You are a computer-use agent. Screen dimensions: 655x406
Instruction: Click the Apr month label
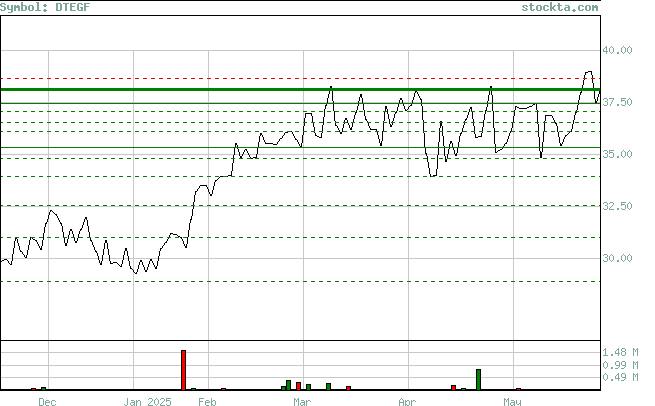click(407, 402)
